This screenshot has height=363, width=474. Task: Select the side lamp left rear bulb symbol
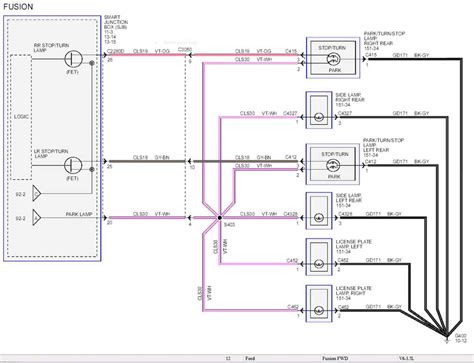pyautogui.click(x=319, y=218)
